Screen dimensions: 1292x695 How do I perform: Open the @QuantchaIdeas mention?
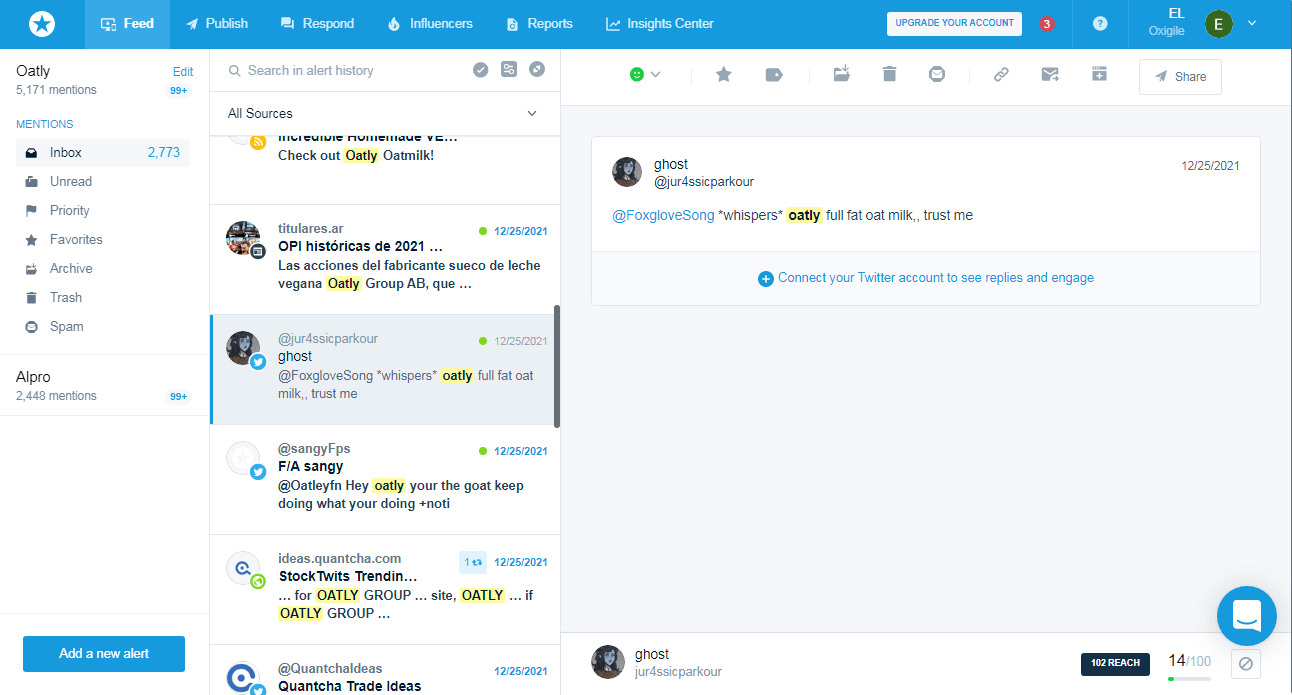pos(384,670)
